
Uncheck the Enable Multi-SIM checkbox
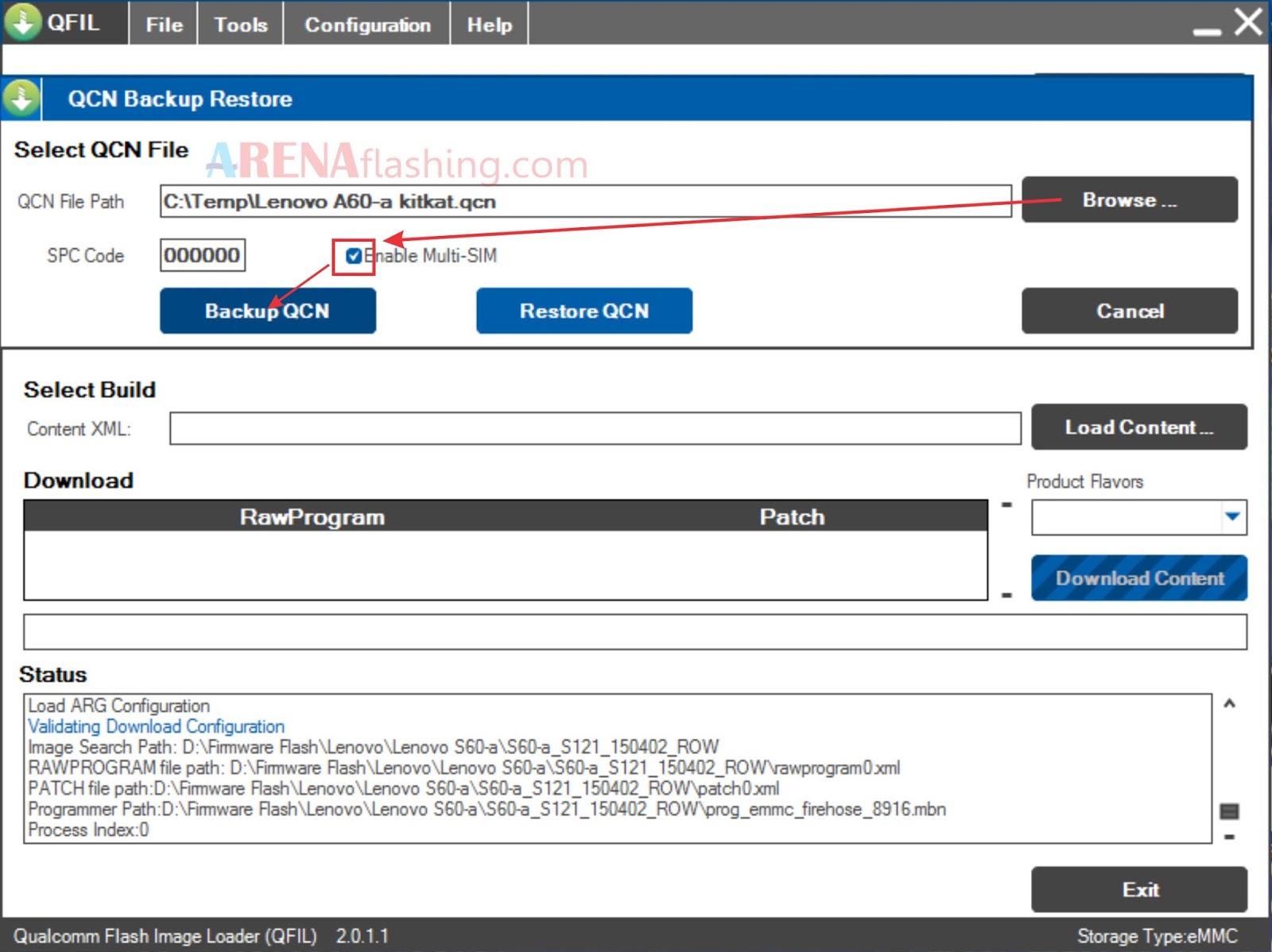point(353,256)
